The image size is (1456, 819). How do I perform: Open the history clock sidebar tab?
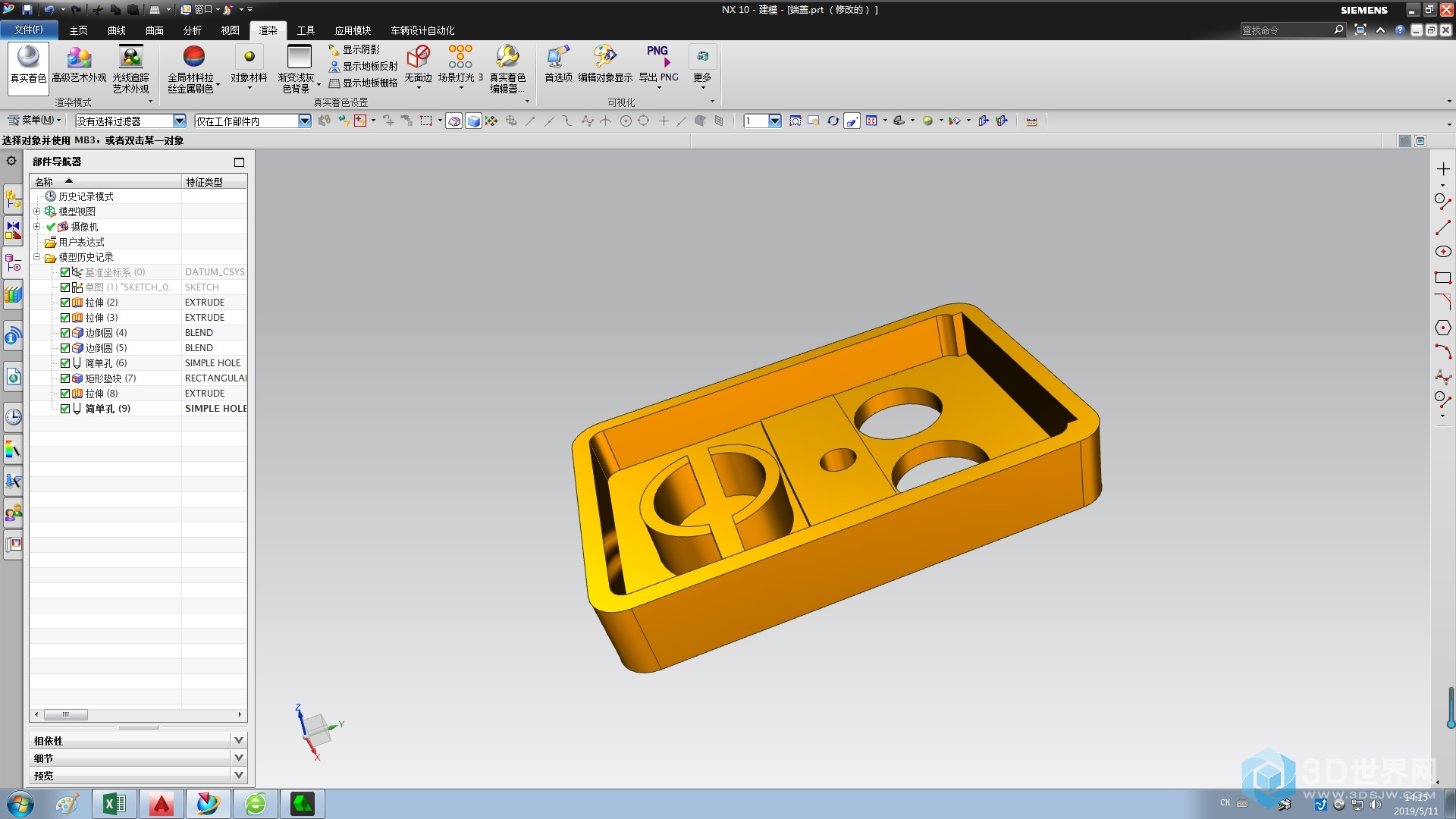(x=13, y=416)
